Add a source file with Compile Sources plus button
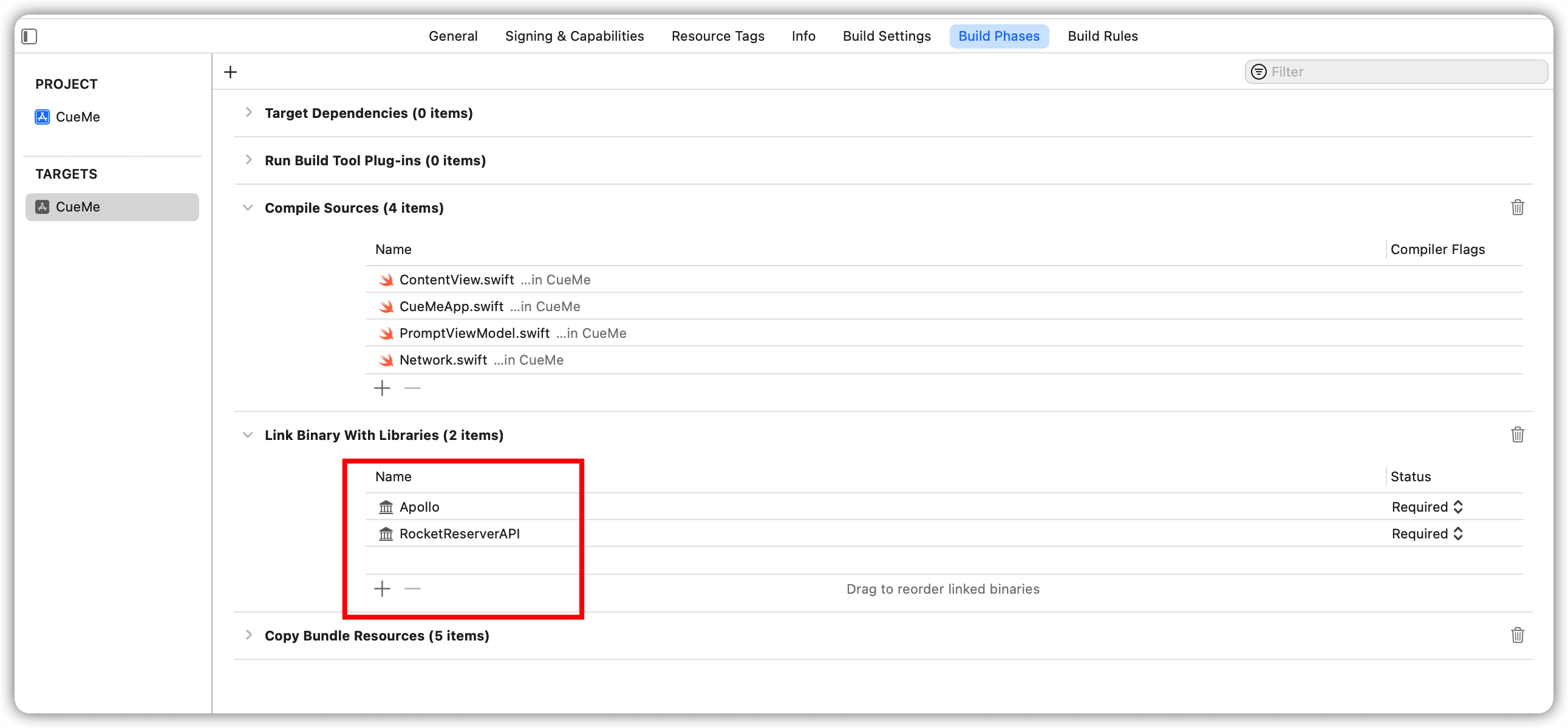Image resolution: width=1568 pixels, height=728 pixels. click(381, 388)
